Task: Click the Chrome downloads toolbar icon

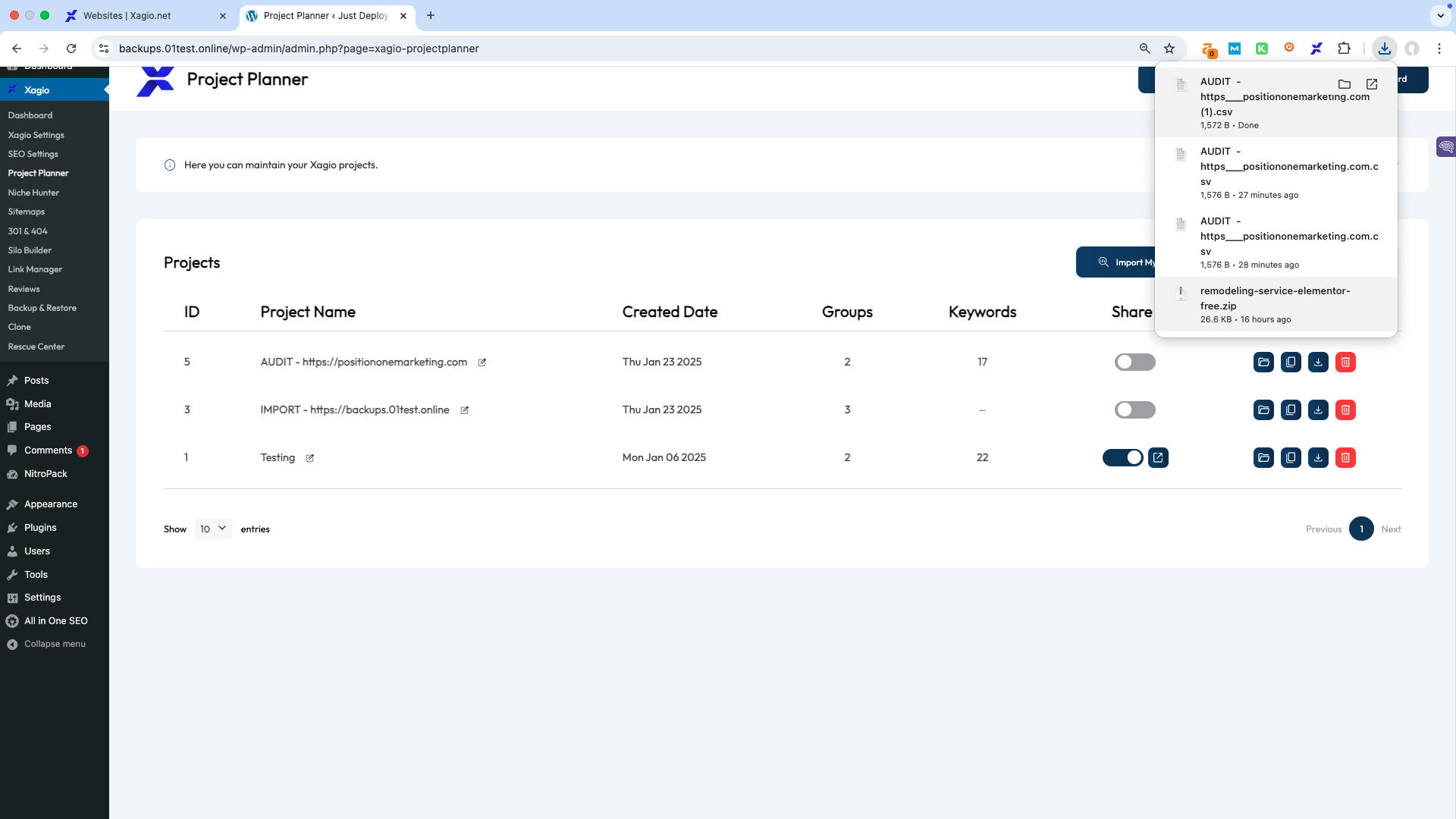Action: click(1385, 49)
